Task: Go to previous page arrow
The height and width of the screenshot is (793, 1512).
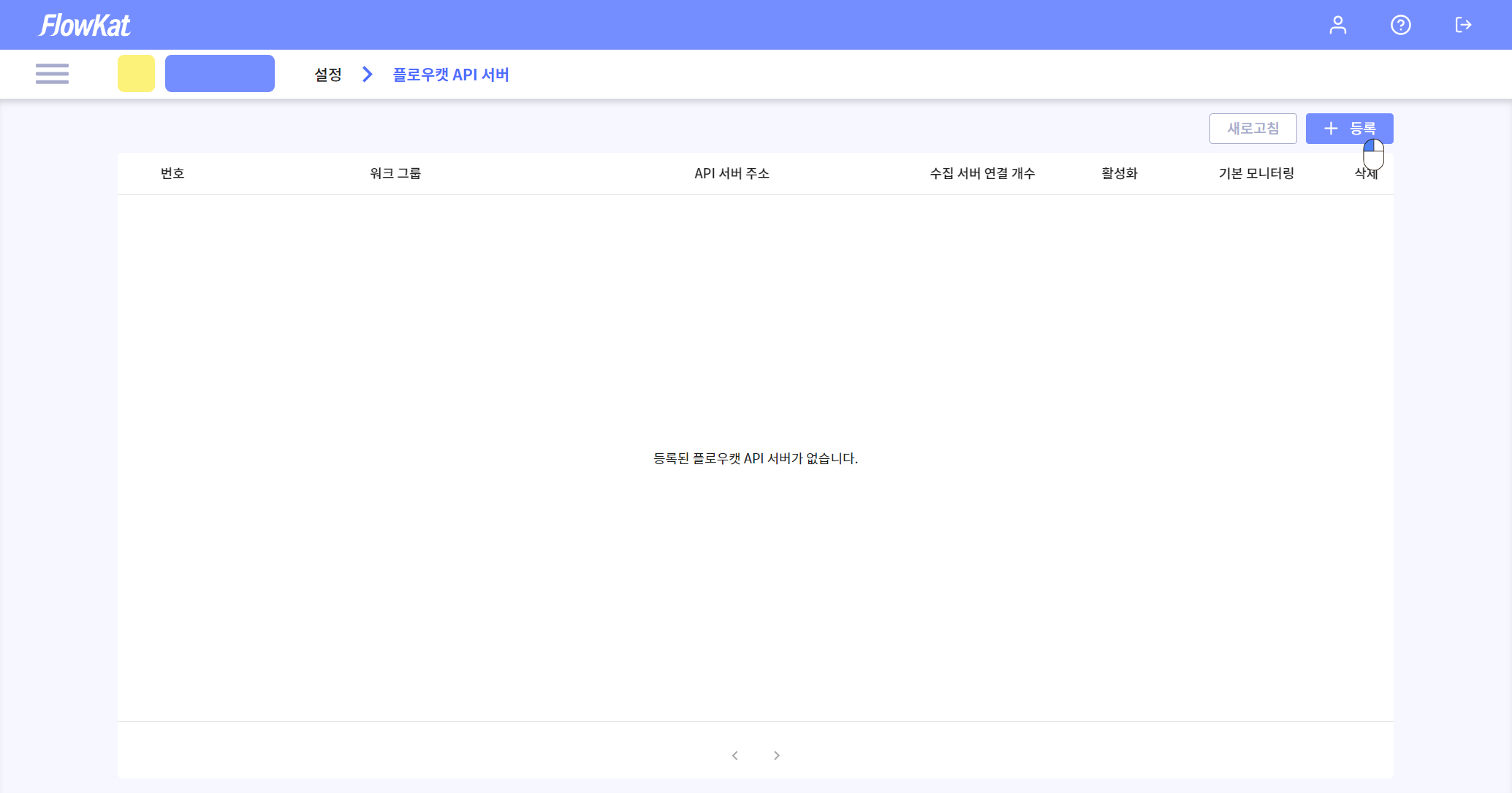Action: click(735, 755)
